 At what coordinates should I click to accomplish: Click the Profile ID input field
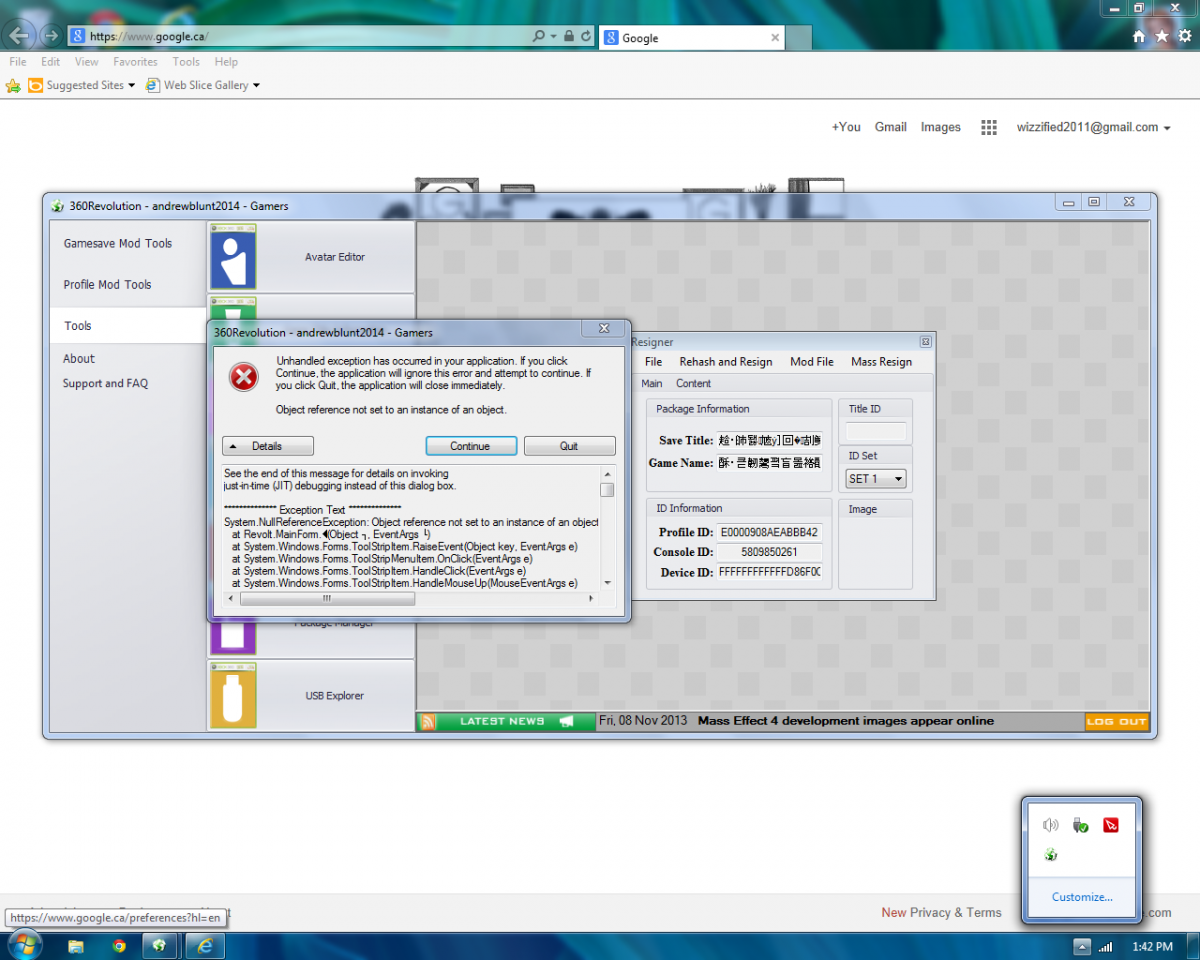pos(769,532)
